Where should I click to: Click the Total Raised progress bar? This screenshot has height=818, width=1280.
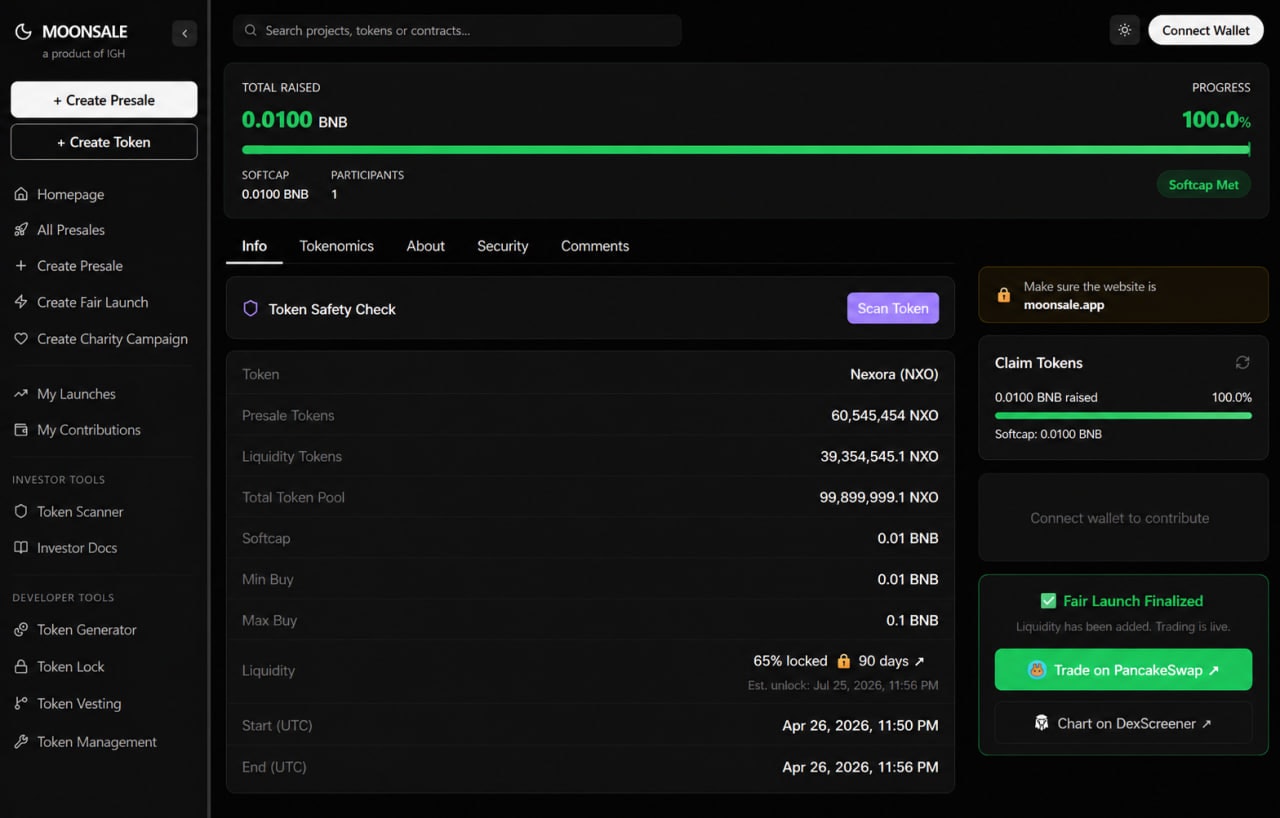(746, 150)
